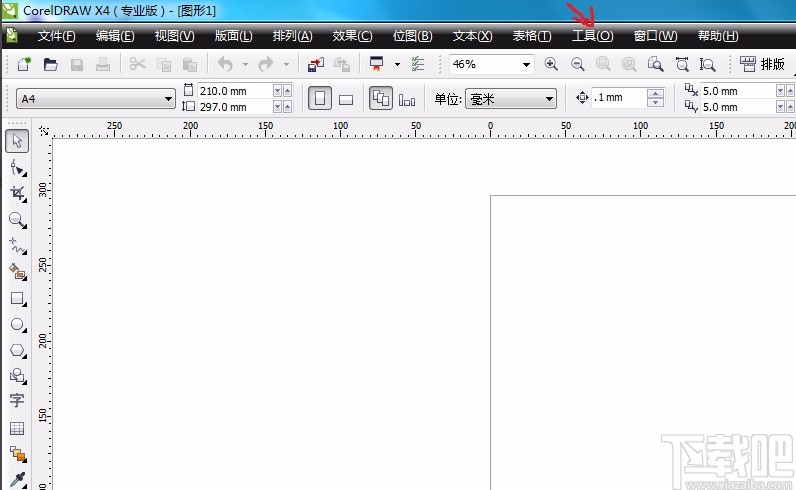Image resolution: width=796 pixels, height=490 pixels.
Task: Select the Table tool
Action: pyautogui.click(x=17, y=428)
